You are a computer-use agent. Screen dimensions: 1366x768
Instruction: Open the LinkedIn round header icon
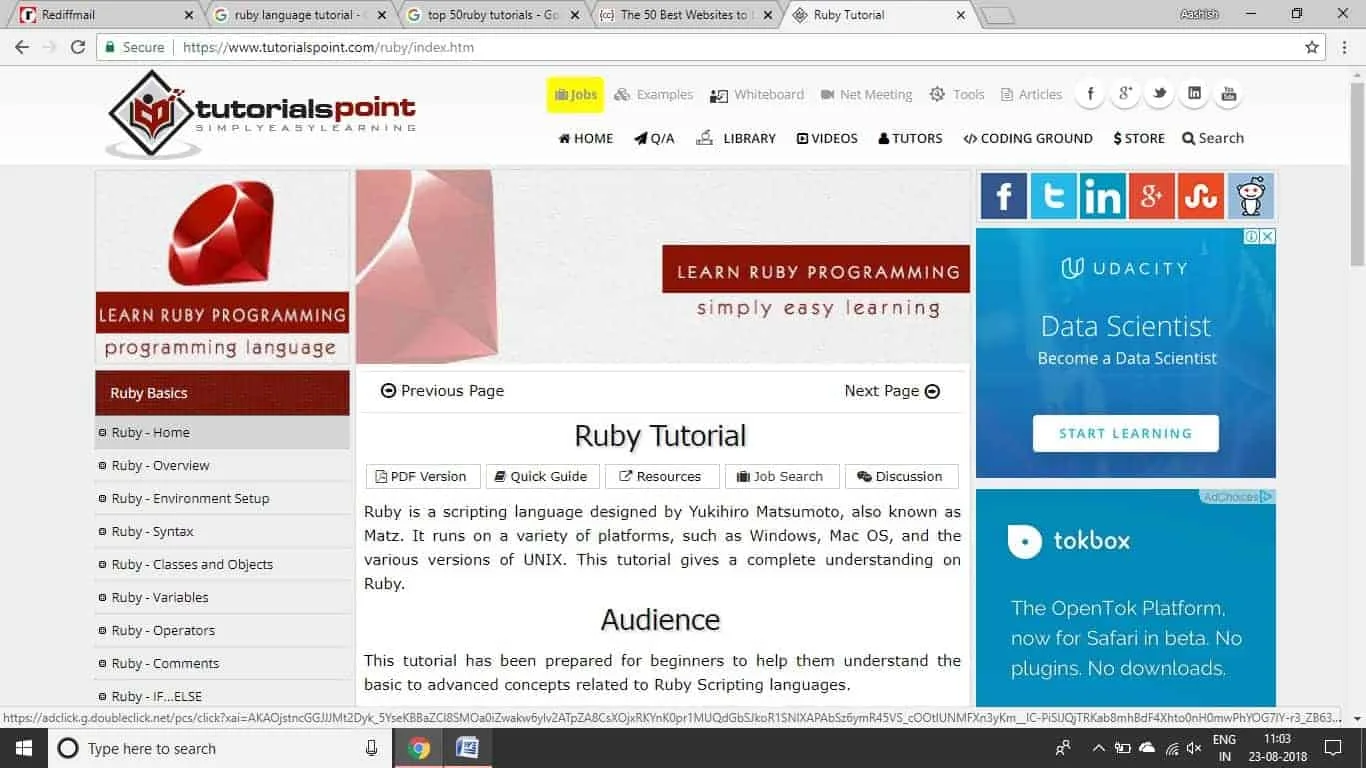1194,94
